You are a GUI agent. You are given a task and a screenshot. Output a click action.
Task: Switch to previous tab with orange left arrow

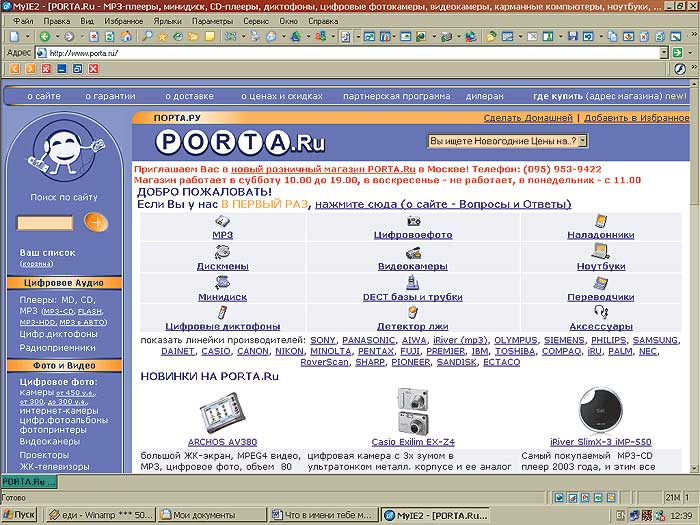tap(15, 69)
